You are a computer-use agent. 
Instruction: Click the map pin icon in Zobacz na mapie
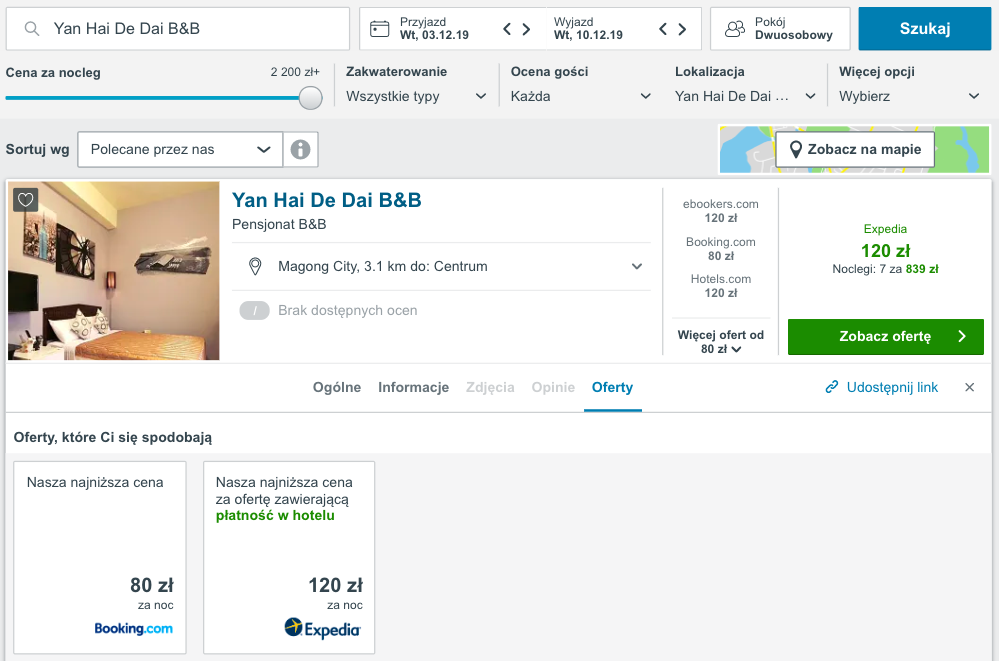795,150
